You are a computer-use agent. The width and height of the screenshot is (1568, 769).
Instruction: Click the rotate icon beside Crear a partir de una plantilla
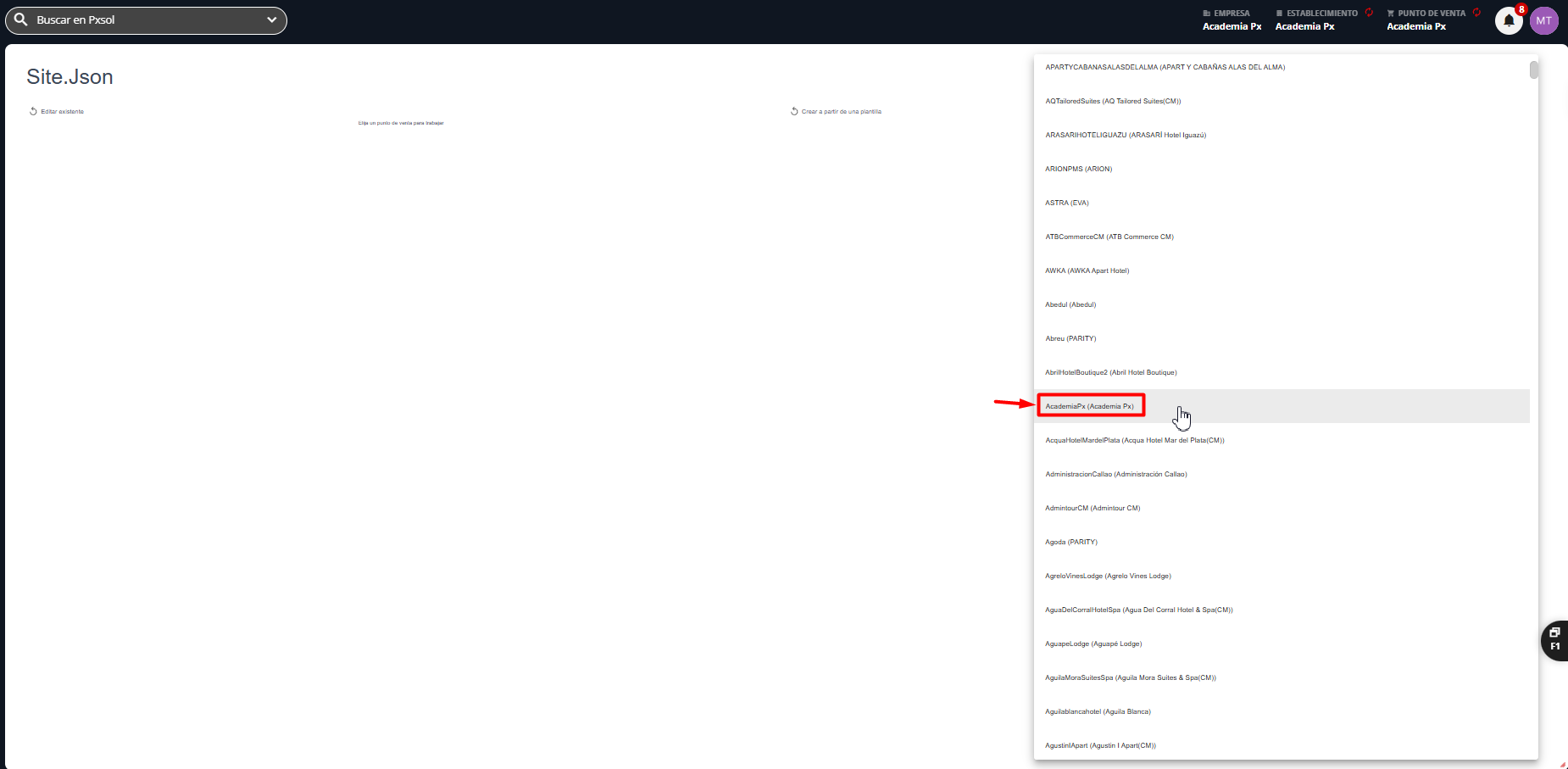point(794,111)
